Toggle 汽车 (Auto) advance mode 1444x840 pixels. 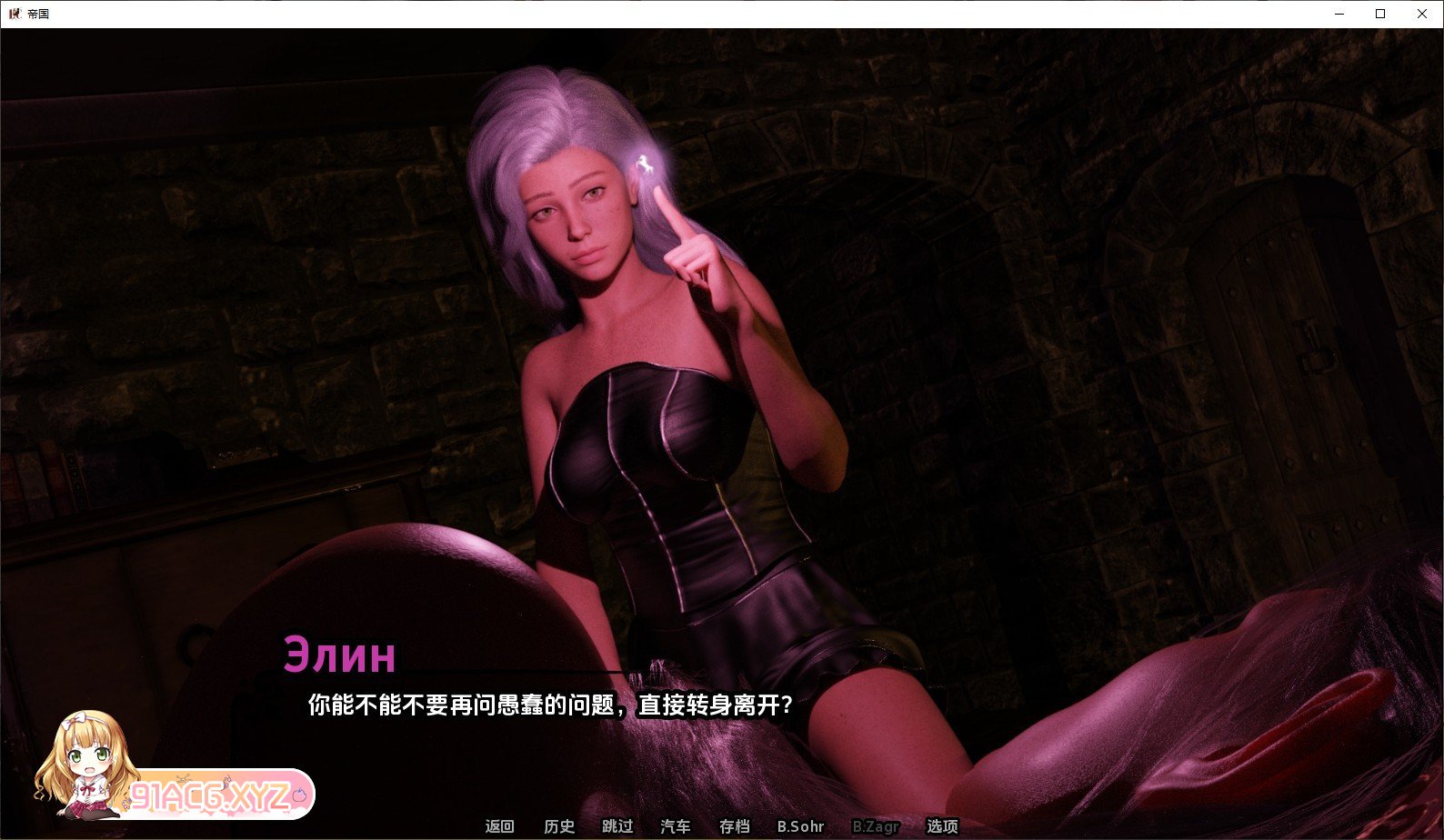click(x=676, y=826)
